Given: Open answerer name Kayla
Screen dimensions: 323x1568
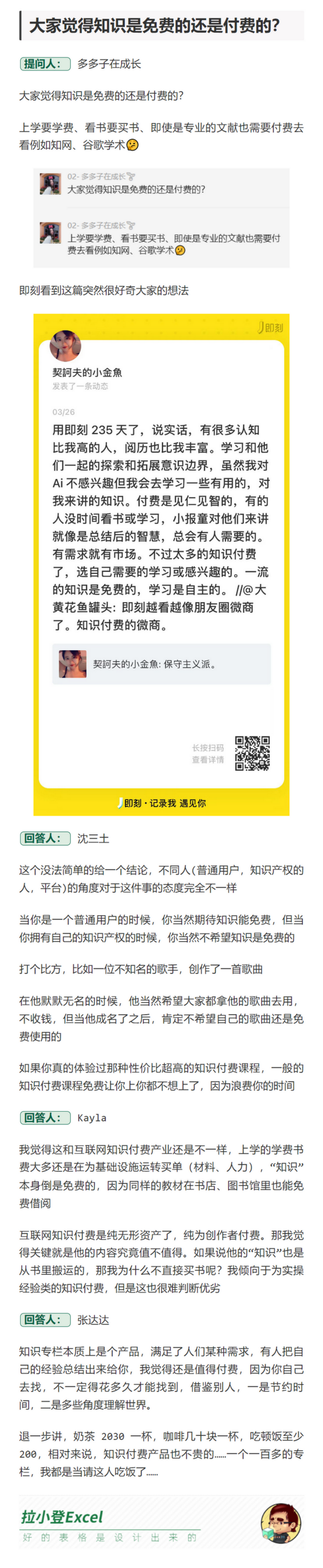Looking at the screenshot, I should [x=92, y=1118].
